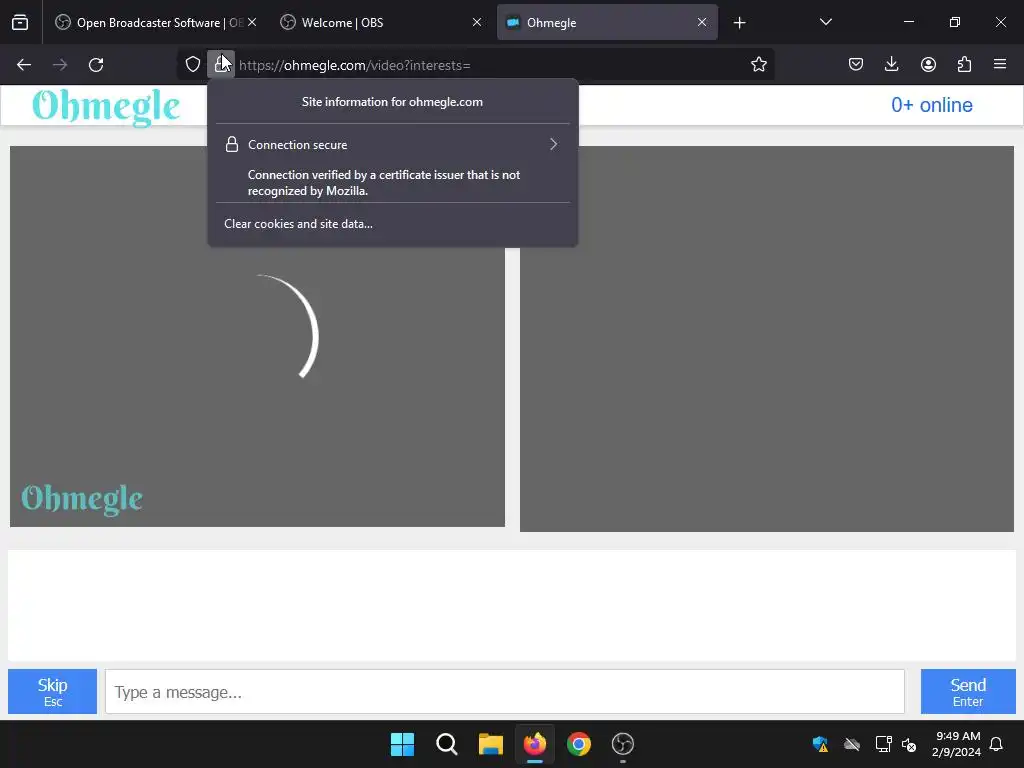Reload the current page
The image size is (1024, 768).
pyautogui.click(x=96, y=65)
